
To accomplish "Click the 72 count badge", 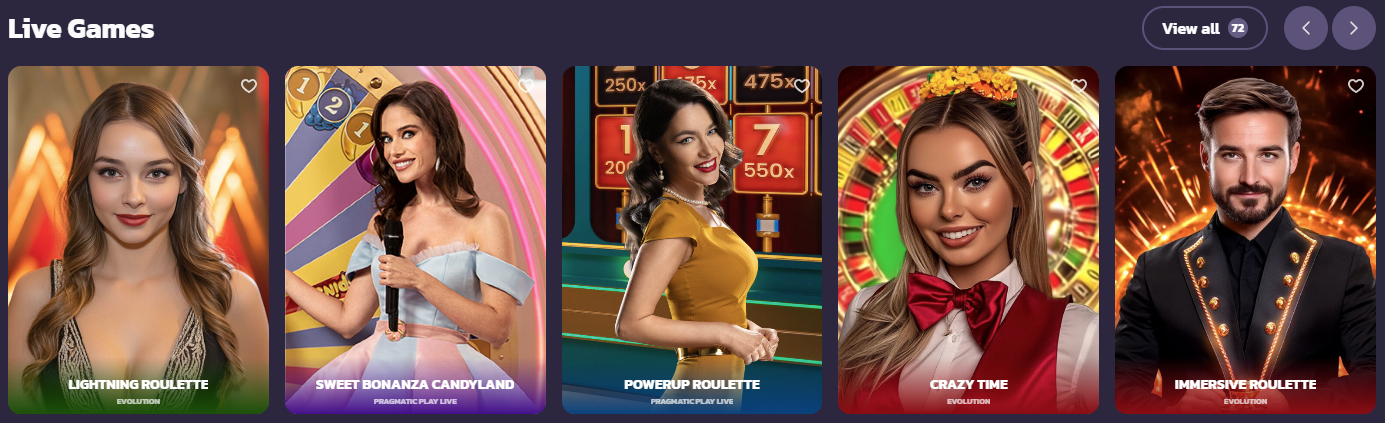I will coord(1238,28).
